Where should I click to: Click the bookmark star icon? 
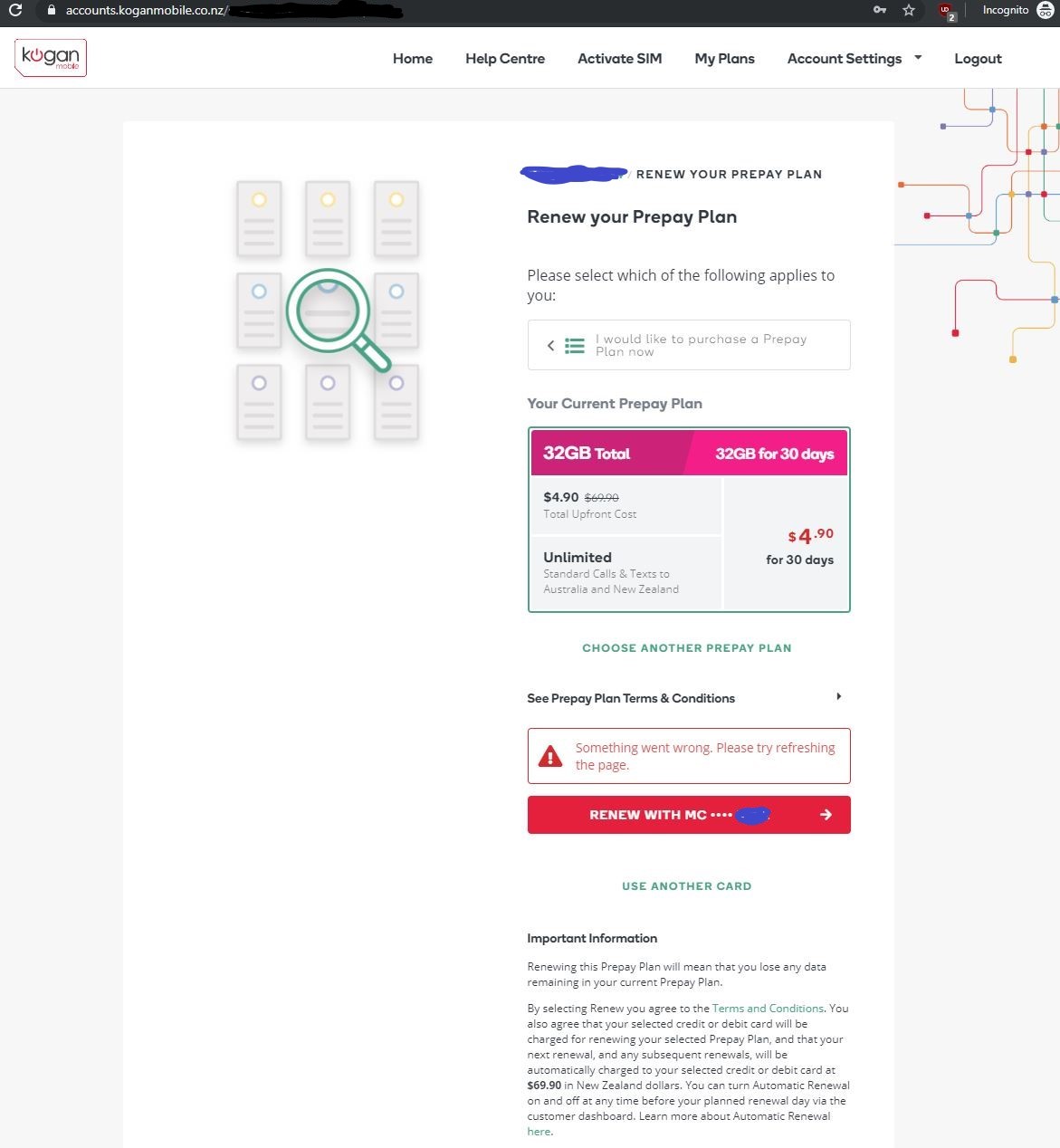click(x=907, y=11)
